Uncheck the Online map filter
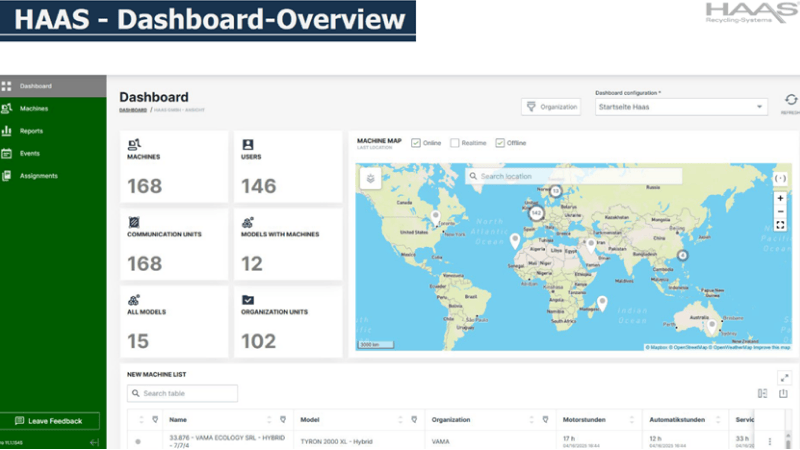The width and height of the screenshot is (800, 450). [x=416, y=143]
